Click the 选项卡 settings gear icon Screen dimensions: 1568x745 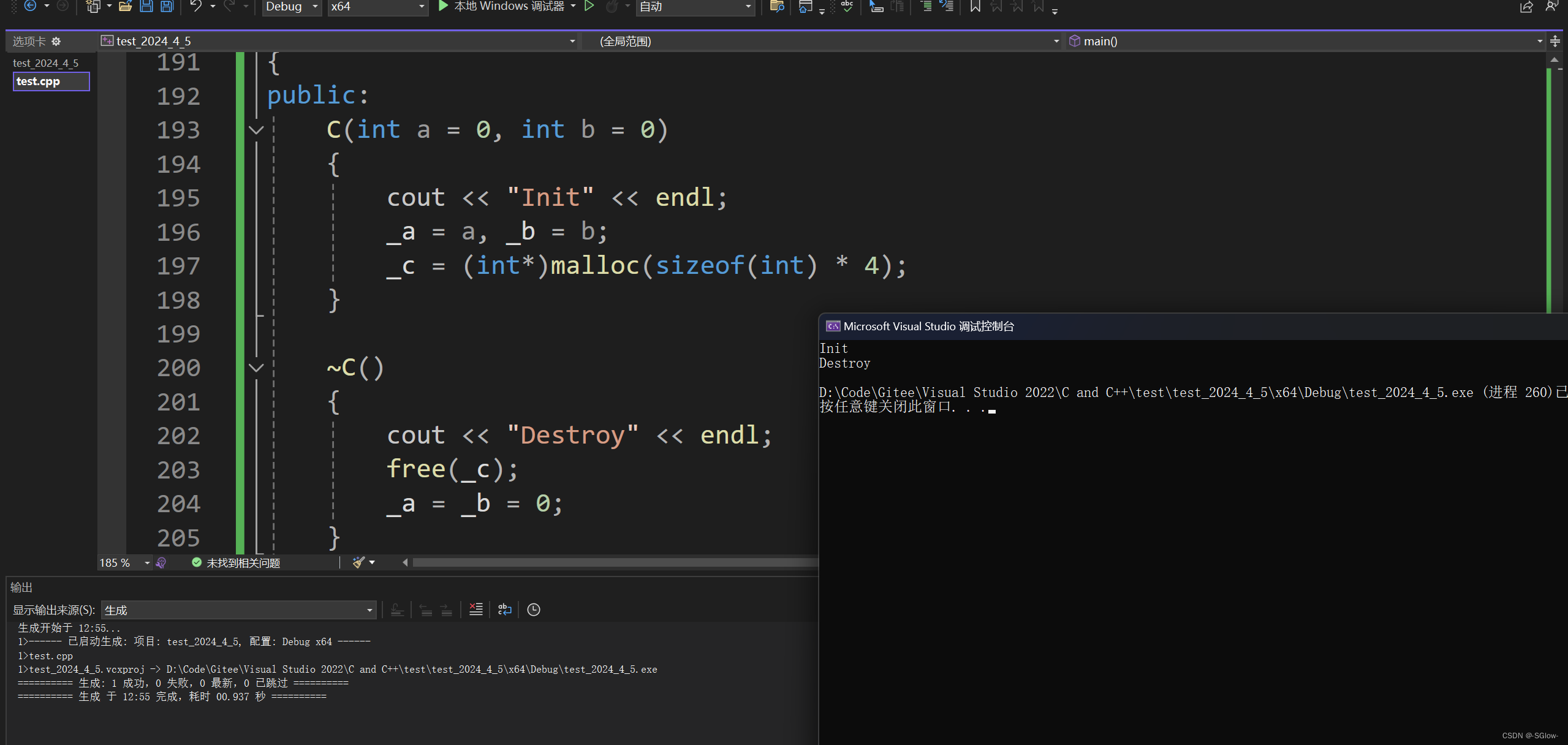56,41
